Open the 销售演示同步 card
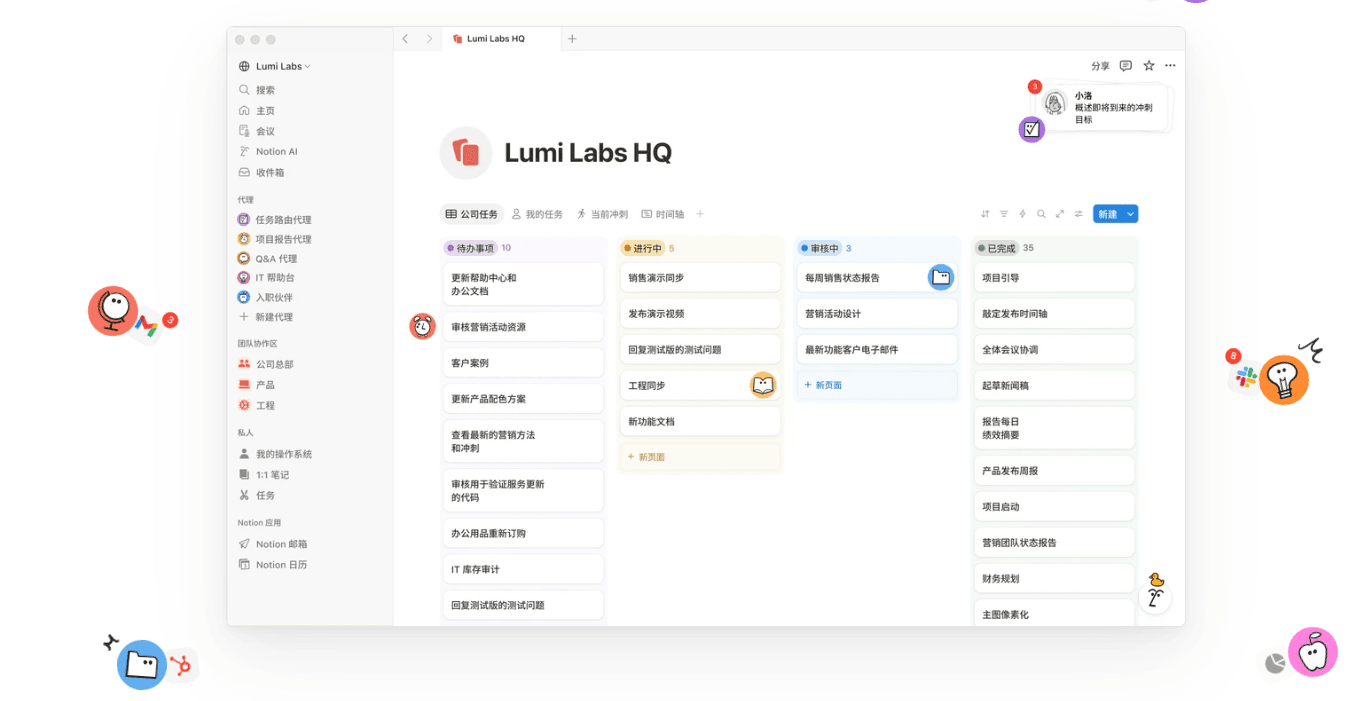The image size is (1363, 701). [x=700, y=278]
